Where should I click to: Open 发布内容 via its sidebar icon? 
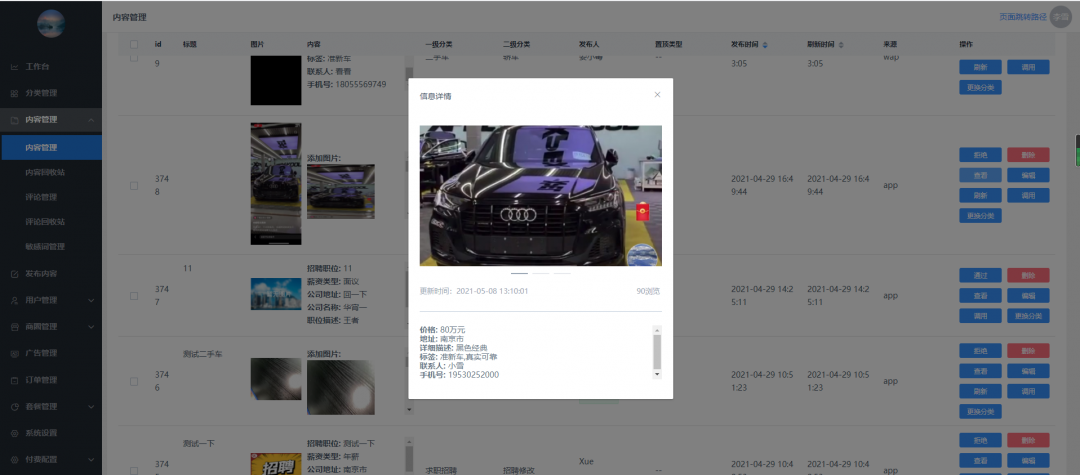14,274
